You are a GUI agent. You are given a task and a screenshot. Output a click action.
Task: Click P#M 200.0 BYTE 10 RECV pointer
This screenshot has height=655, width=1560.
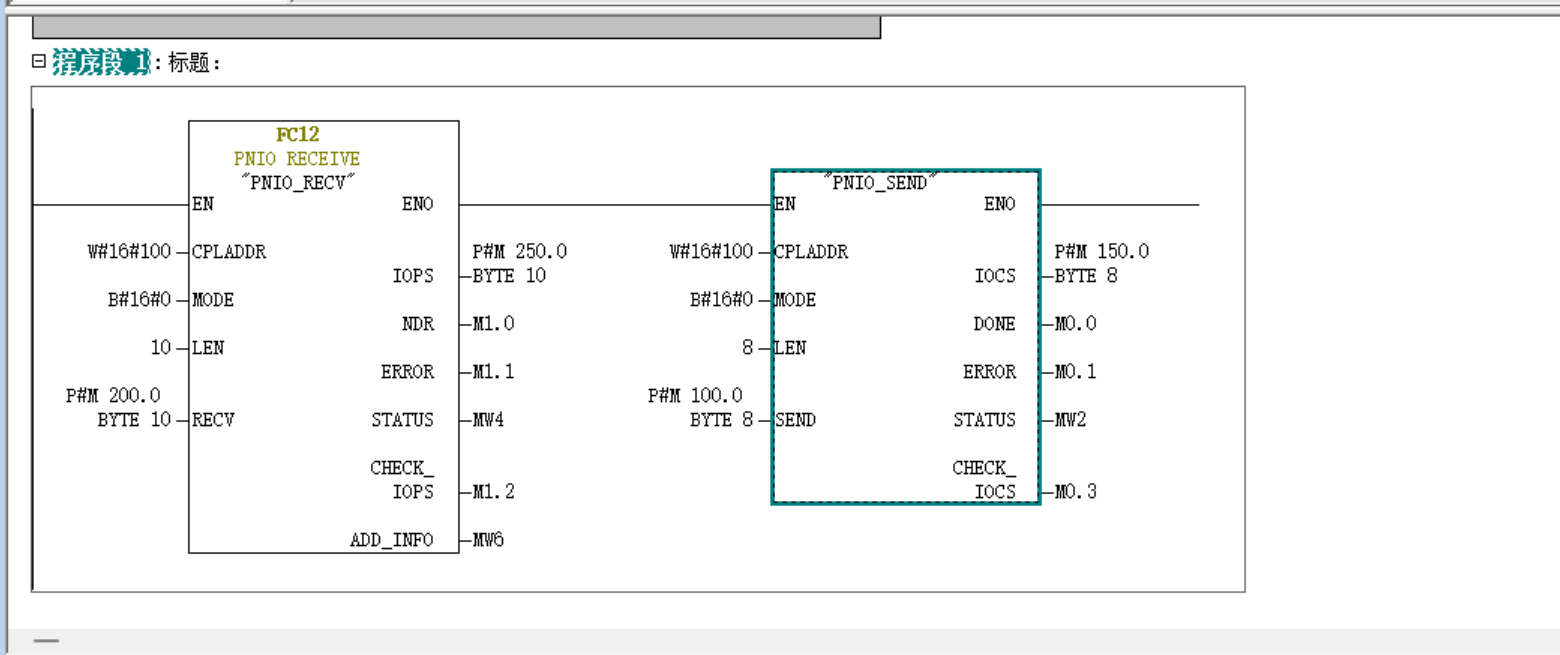(118, 408)
